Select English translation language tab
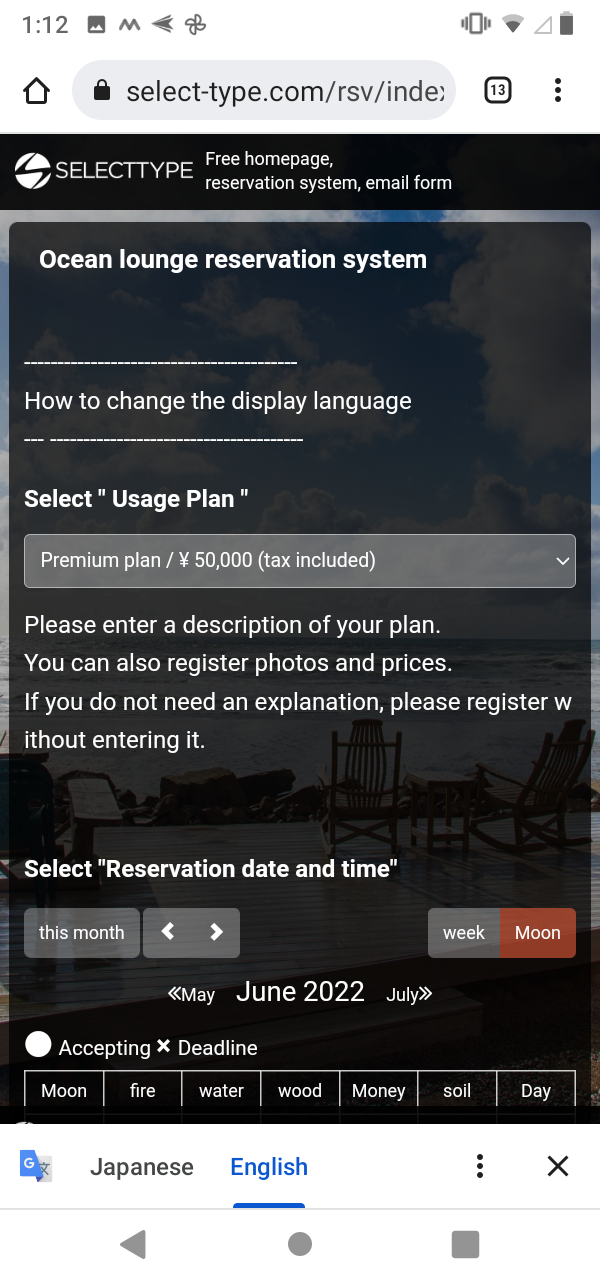 (269, 1167)
